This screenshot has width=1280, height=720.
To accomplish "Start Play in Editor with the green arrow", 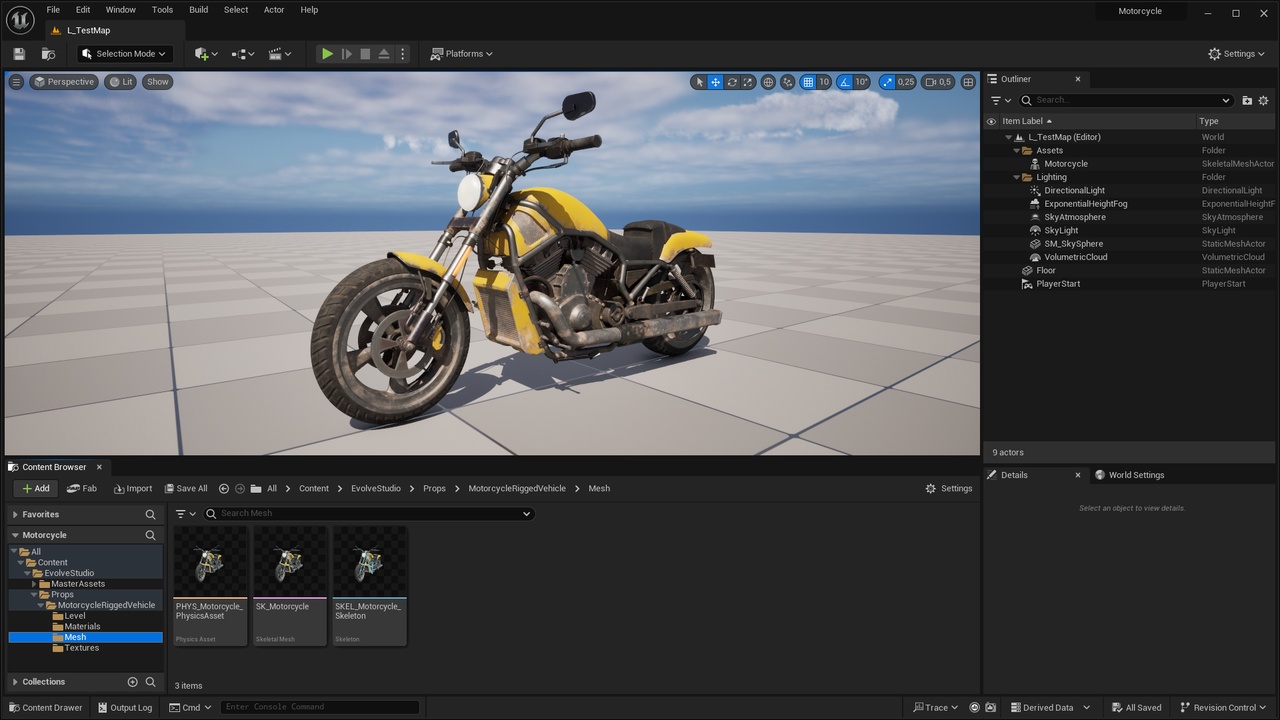I will (327, 54).
